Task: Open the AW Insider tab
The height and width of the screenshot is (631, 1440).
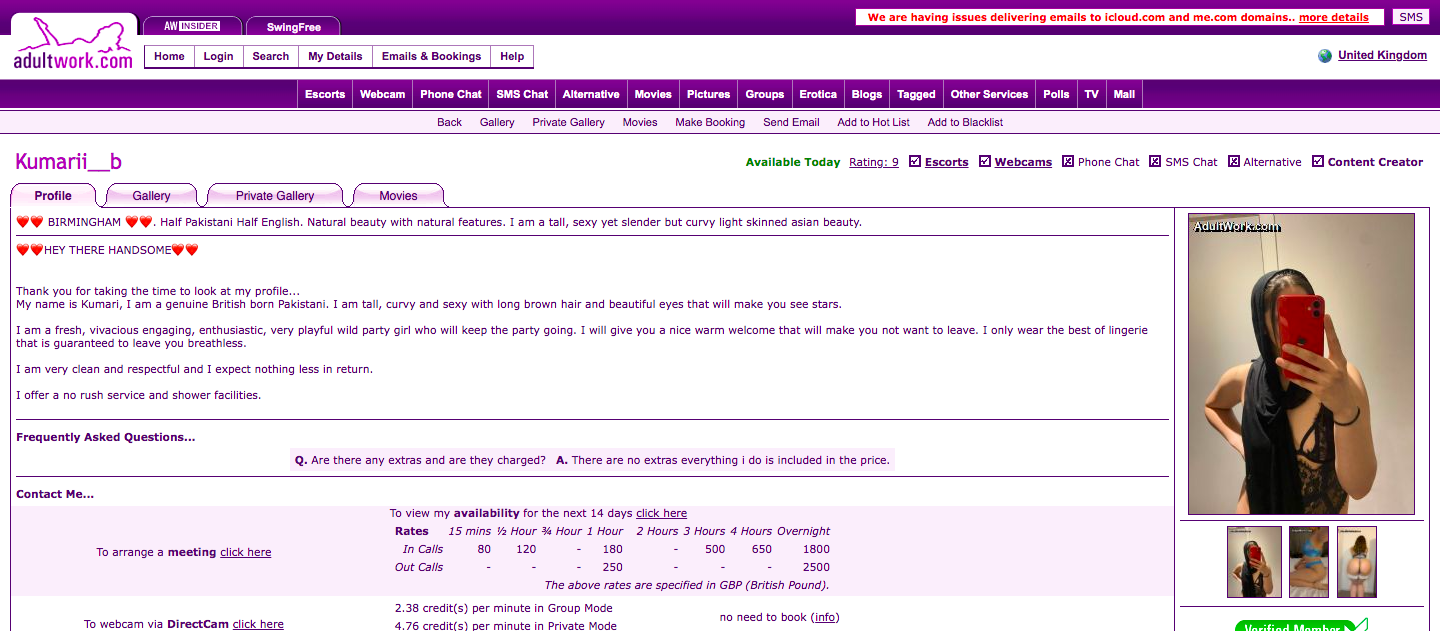Action: 192,26
